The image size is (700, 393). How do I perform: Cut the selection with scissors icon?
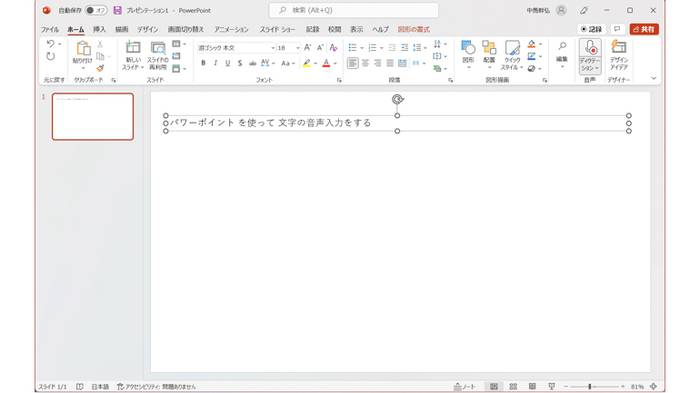(x=100, y=44)
